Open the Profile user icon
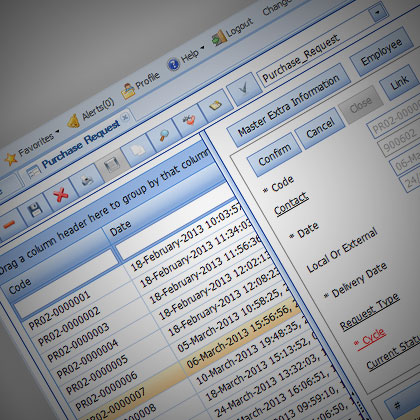The width and height of the screenshot is (420, 420). click(128, 91)
